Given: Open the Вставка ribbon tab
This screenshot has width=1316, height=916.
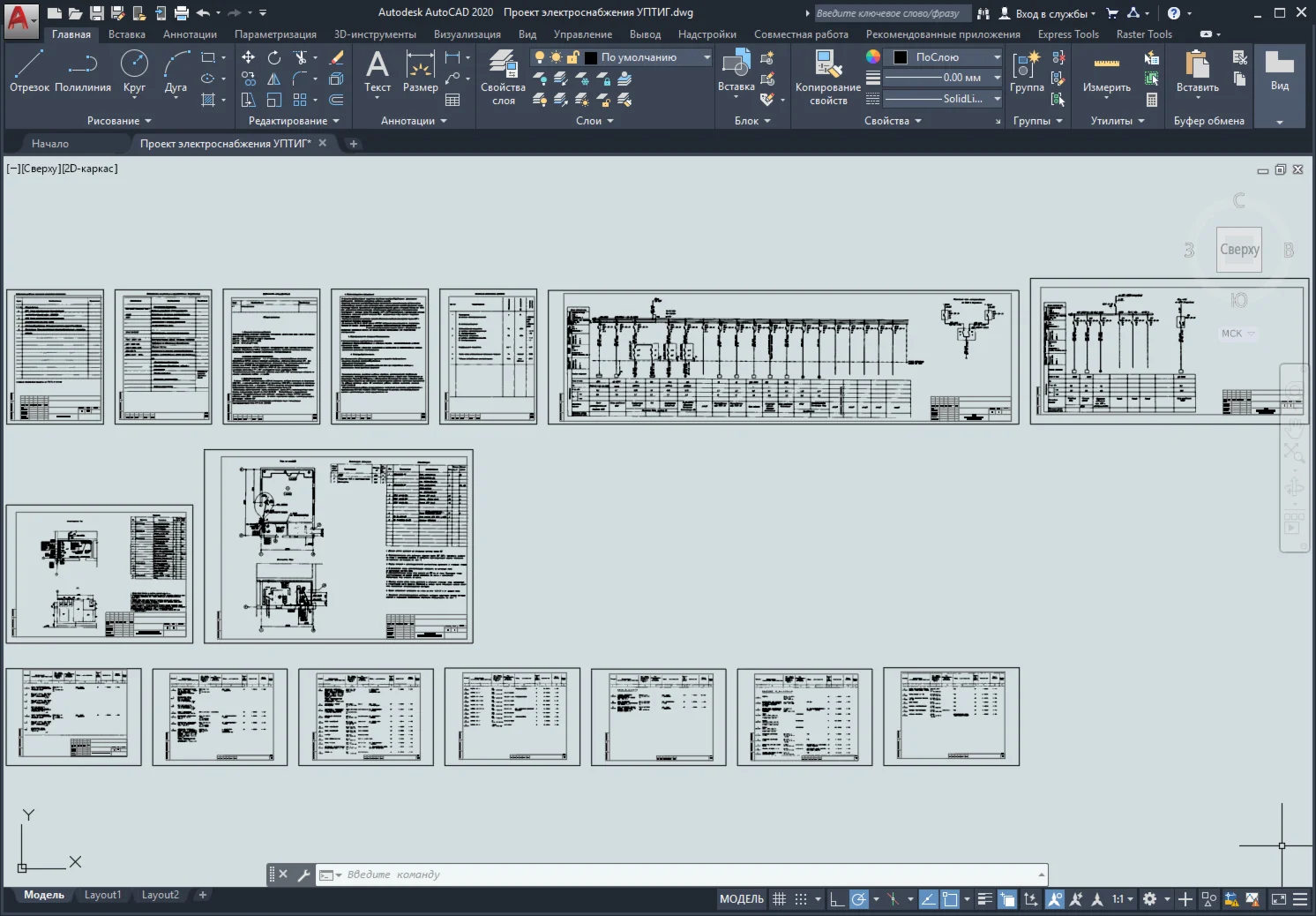Looking at the screenshot, I should pos(127,34).
